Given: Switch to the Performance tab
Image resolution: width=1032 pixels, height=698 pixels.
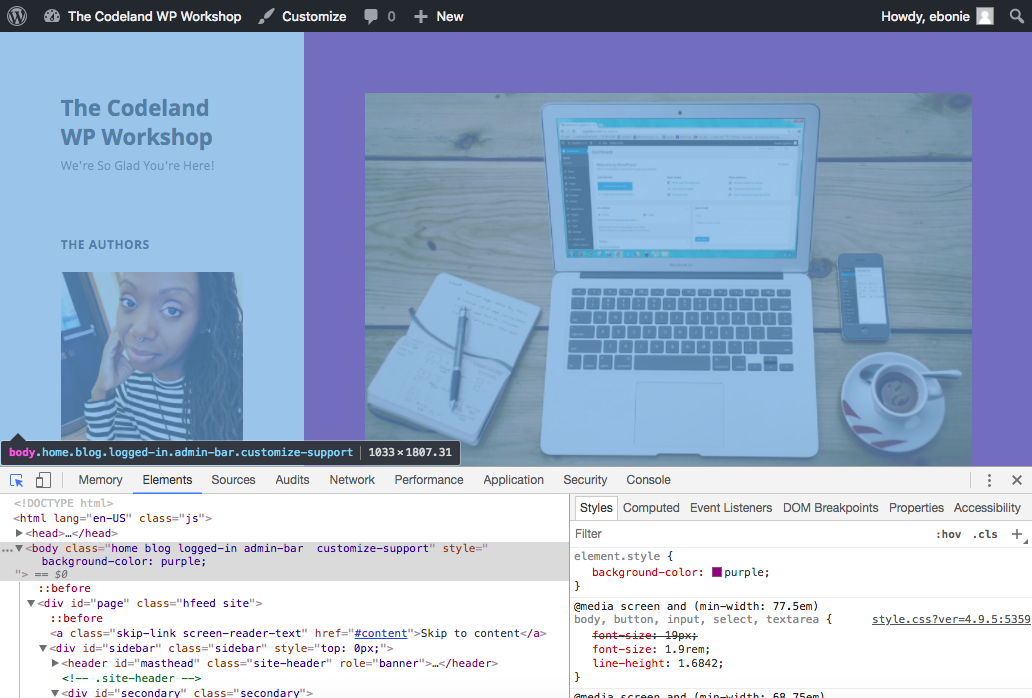Looking at the screenshot, I should pos(428,480).
